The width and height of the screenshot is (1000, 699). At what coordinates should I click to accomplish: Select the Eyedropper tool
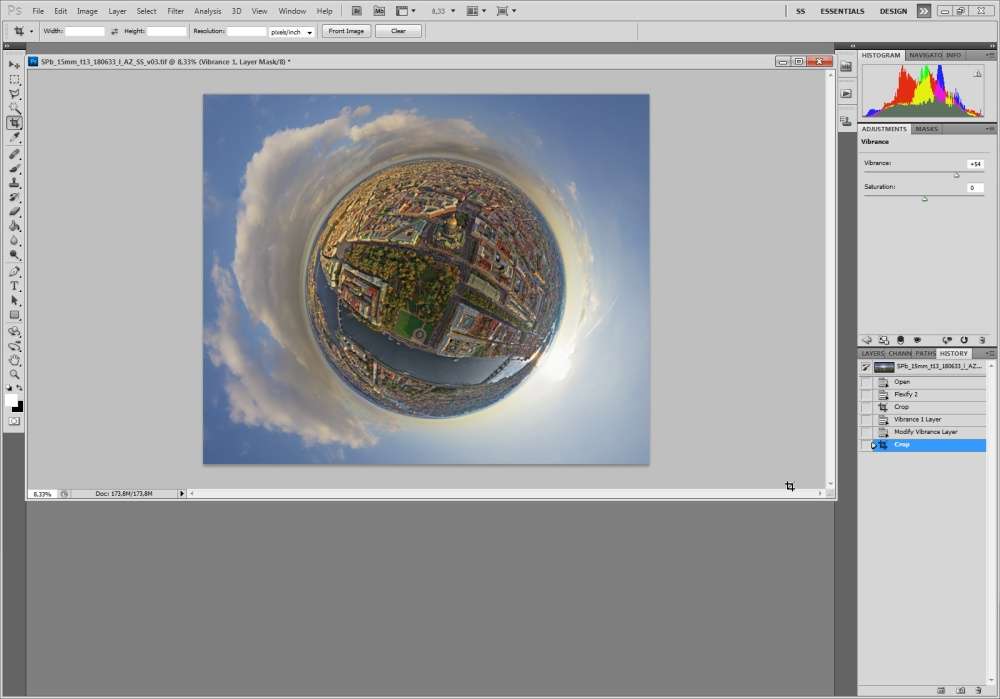click(x=14, y=138)
